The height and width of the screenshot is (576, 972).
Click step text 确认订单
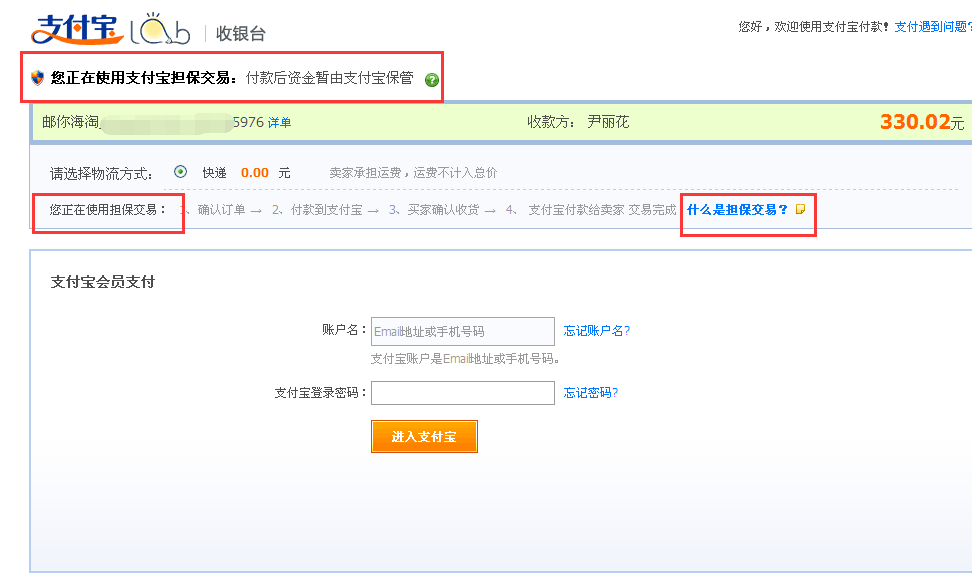[x=221, y=210]
